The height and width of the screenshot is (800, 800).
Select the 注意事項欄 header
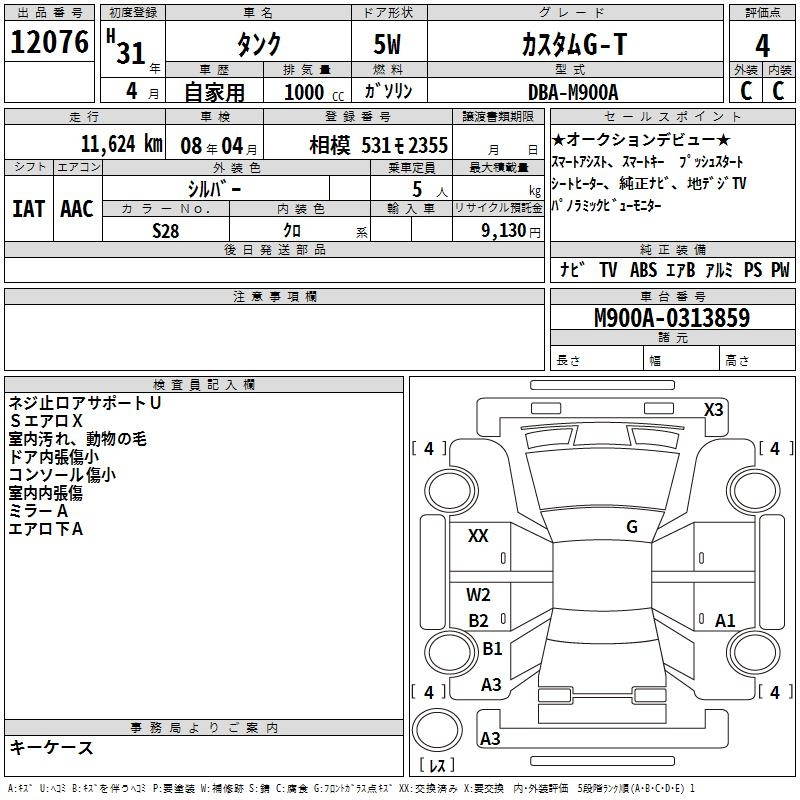tap(275, 296)
